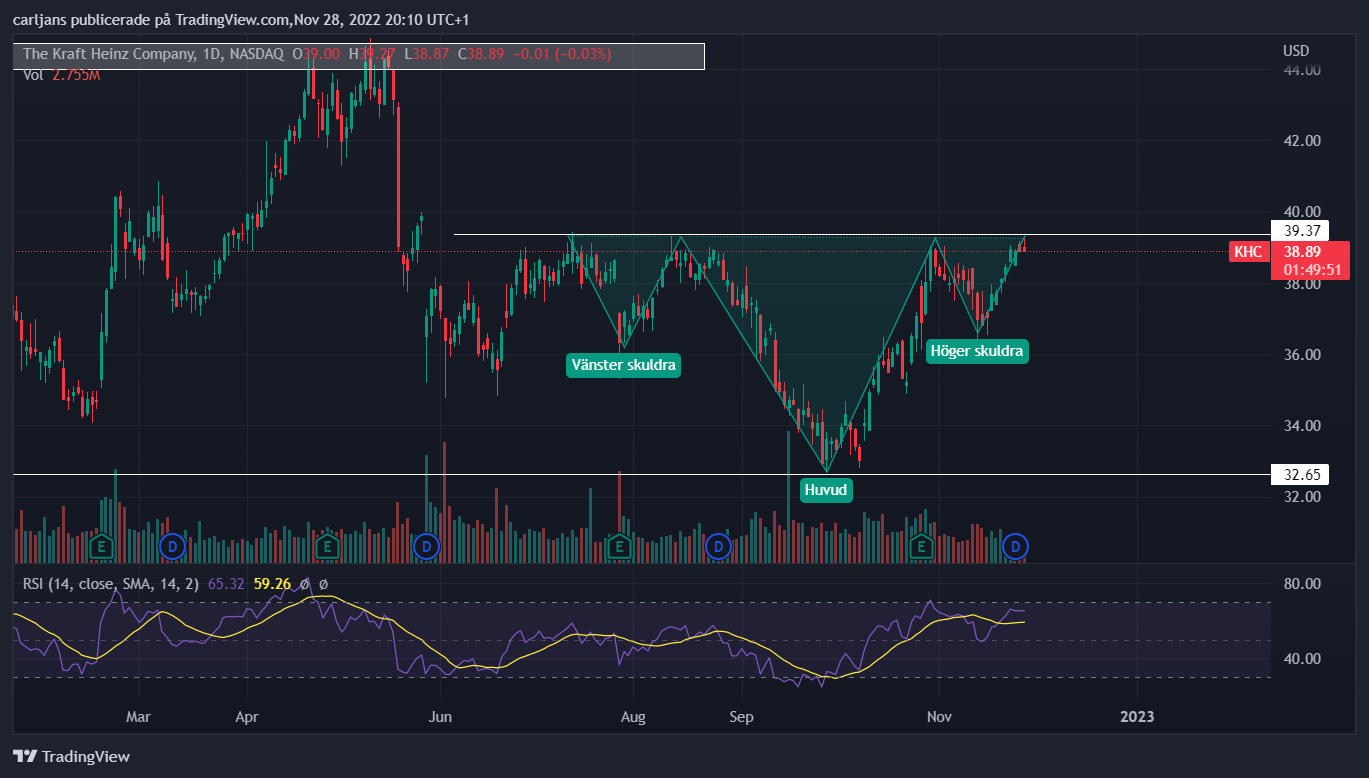Click the USD currency label on price axis
This screenshot has height=778, width=1369.
click(1296, 51)
